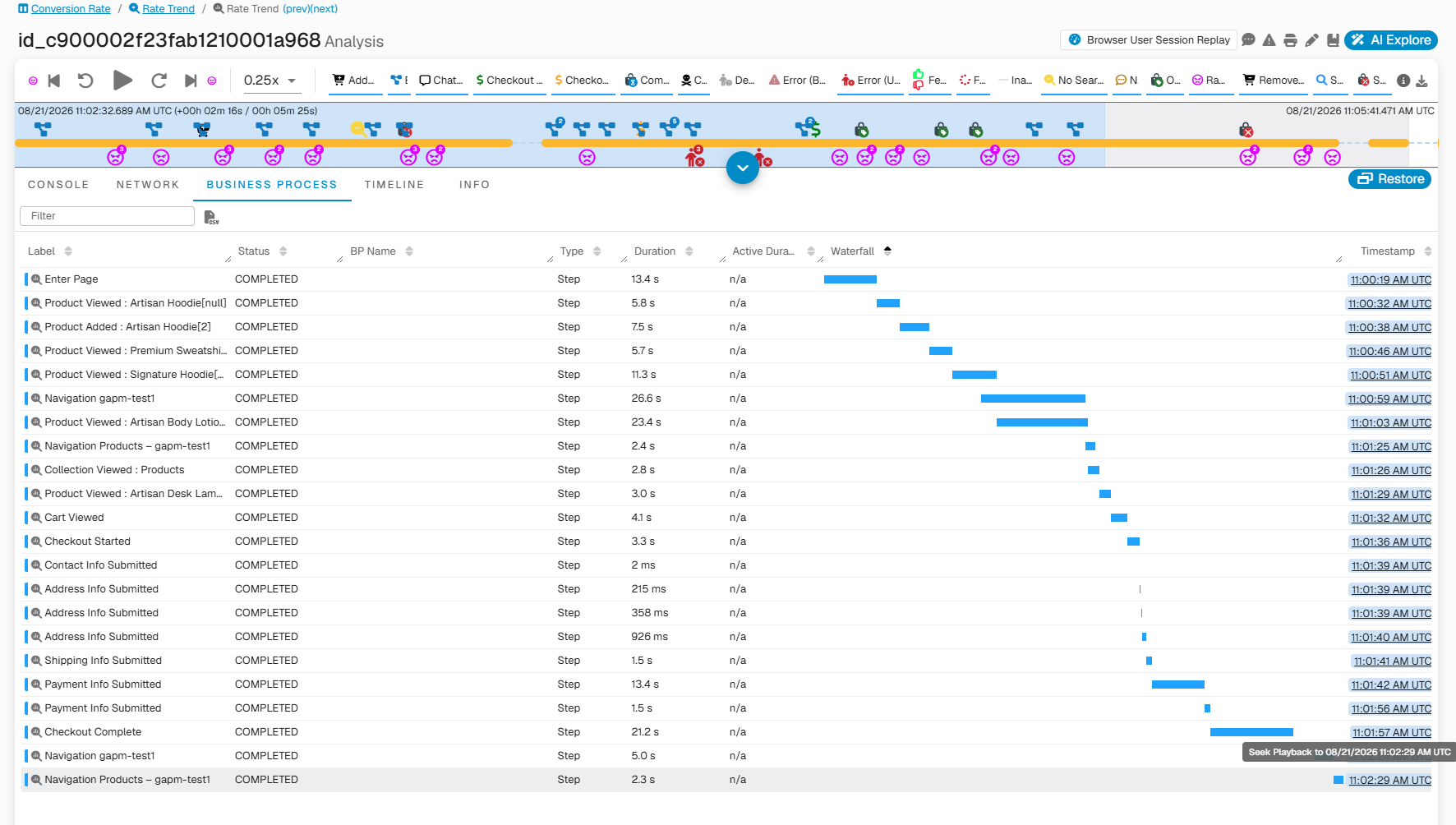Toggle the Chat event filter

pos(441,81)
